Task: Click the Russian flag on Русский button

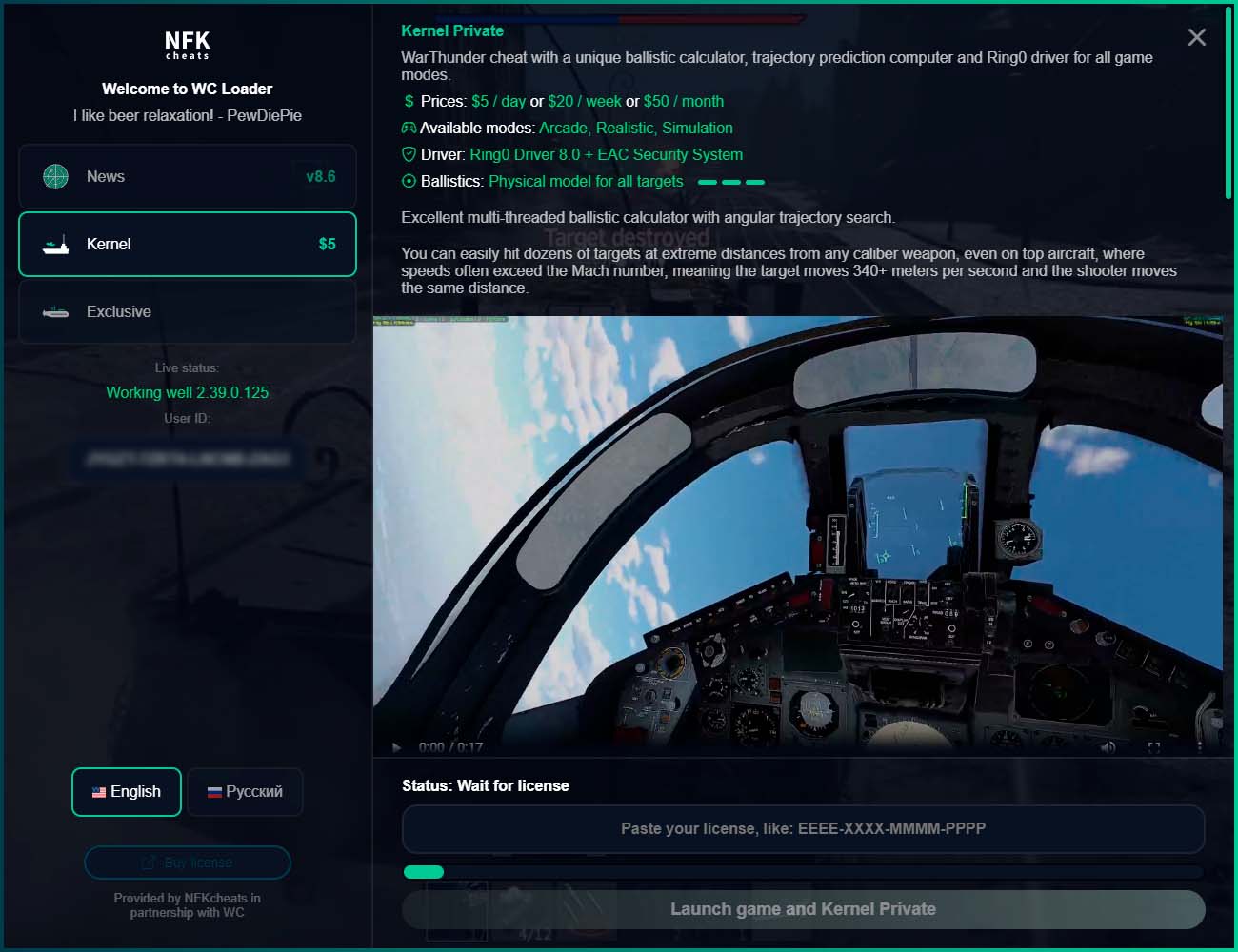Action: click(214, 792)
